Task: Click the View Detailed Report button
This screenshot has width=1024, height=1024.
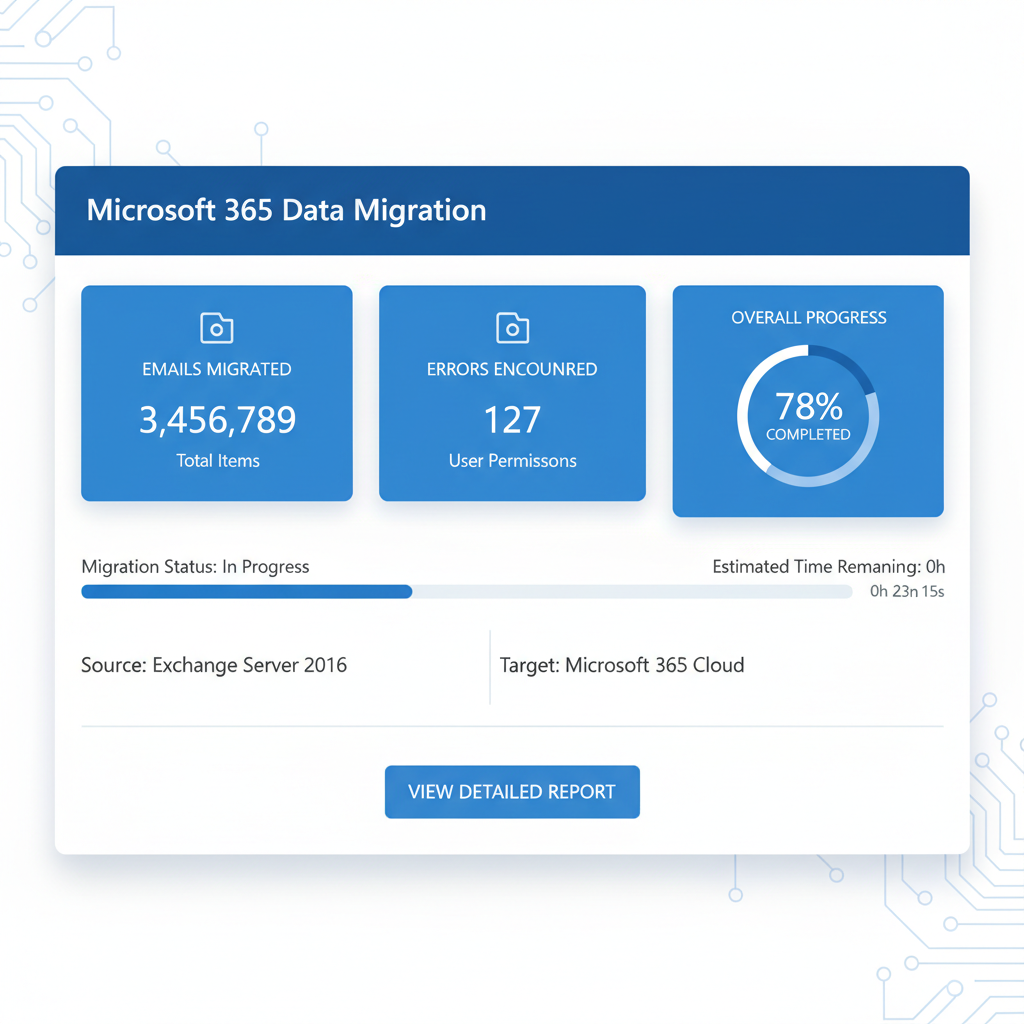Action: (512, 792)
